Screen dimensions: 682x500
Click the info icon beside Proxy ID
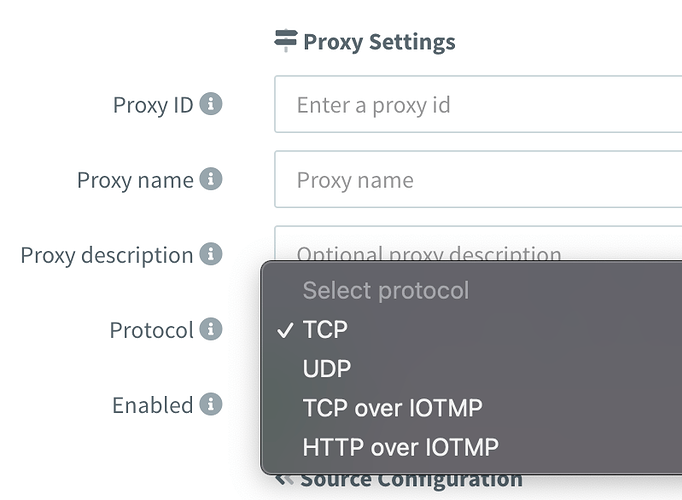click(x=210, y=104)
